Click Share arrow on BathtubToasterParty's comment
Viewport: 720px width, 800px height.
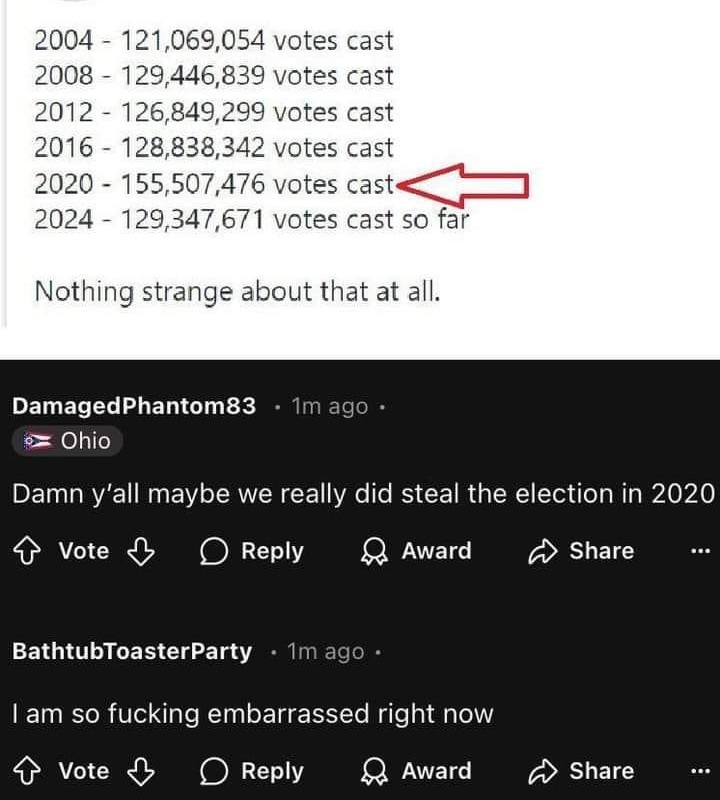541,771
